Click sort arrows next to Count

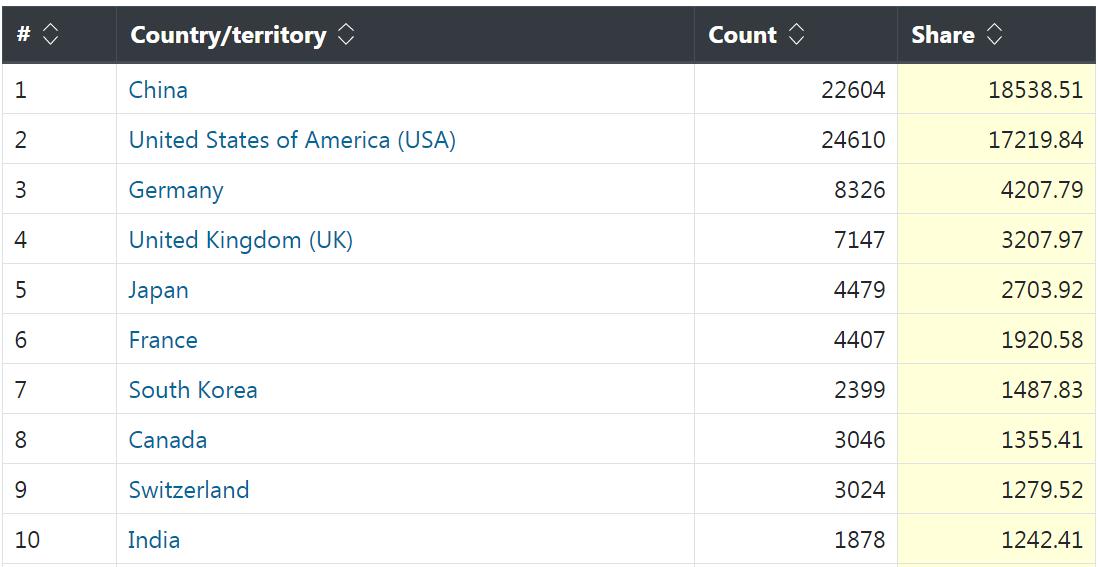pos(796,35)
